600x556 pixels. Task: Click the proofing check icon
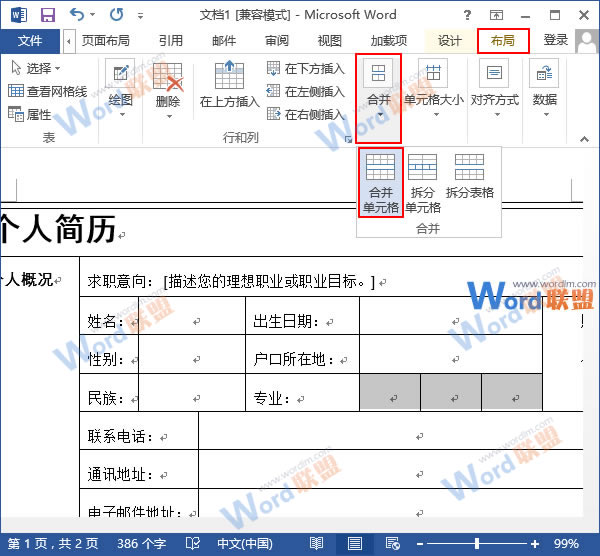pyautogui.click(x=192, y=544)
